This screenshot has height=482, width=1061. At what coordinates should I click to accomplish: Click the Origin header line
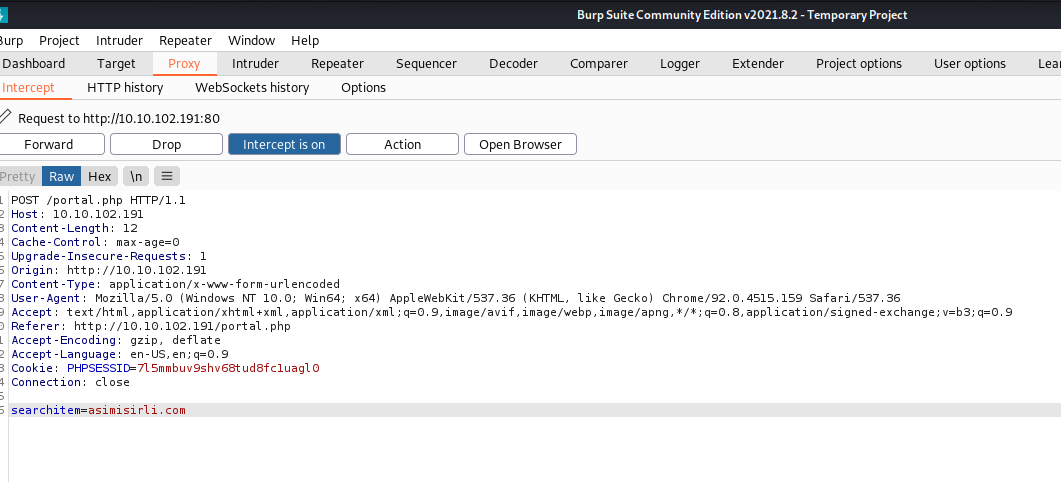109,270
